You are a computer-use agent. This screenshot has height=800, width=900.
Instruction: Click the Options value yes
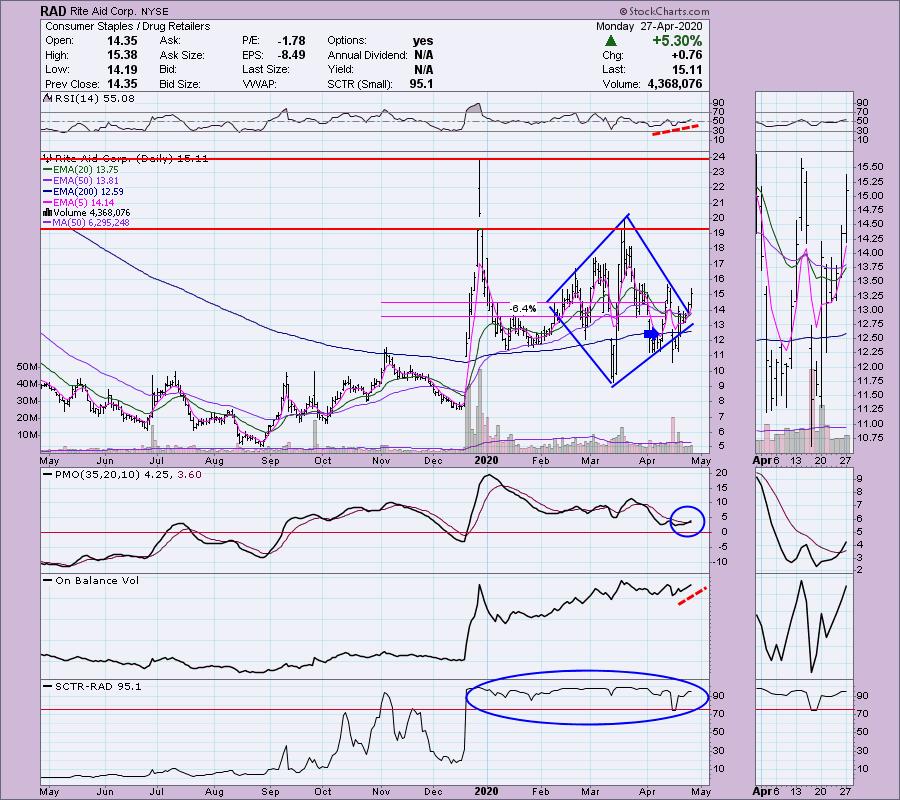pyautogui.click(x=423, y=41)
